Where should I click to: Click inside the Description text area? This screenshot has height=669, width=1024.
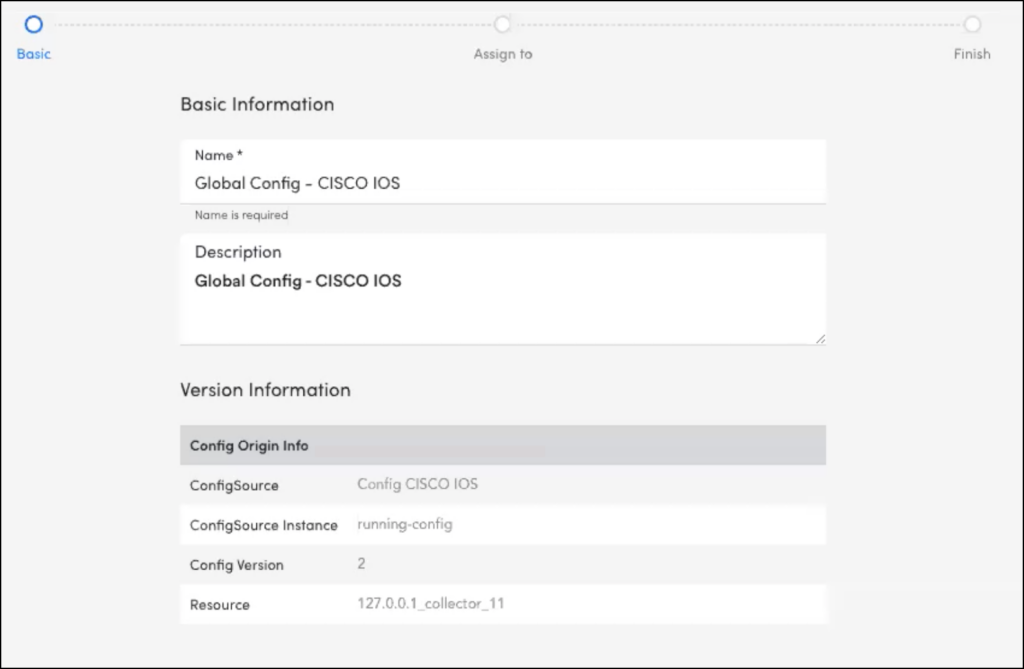[503, 300]
